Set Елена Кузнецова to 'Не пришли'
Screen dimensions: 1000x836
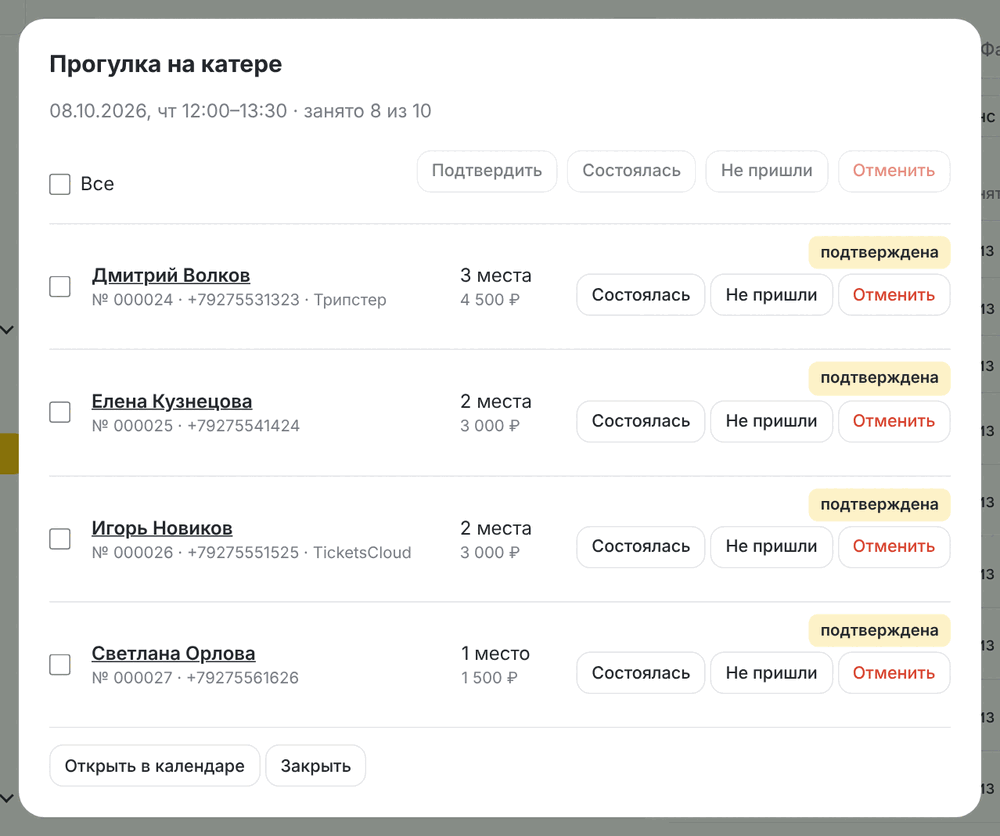click(772, 421)
